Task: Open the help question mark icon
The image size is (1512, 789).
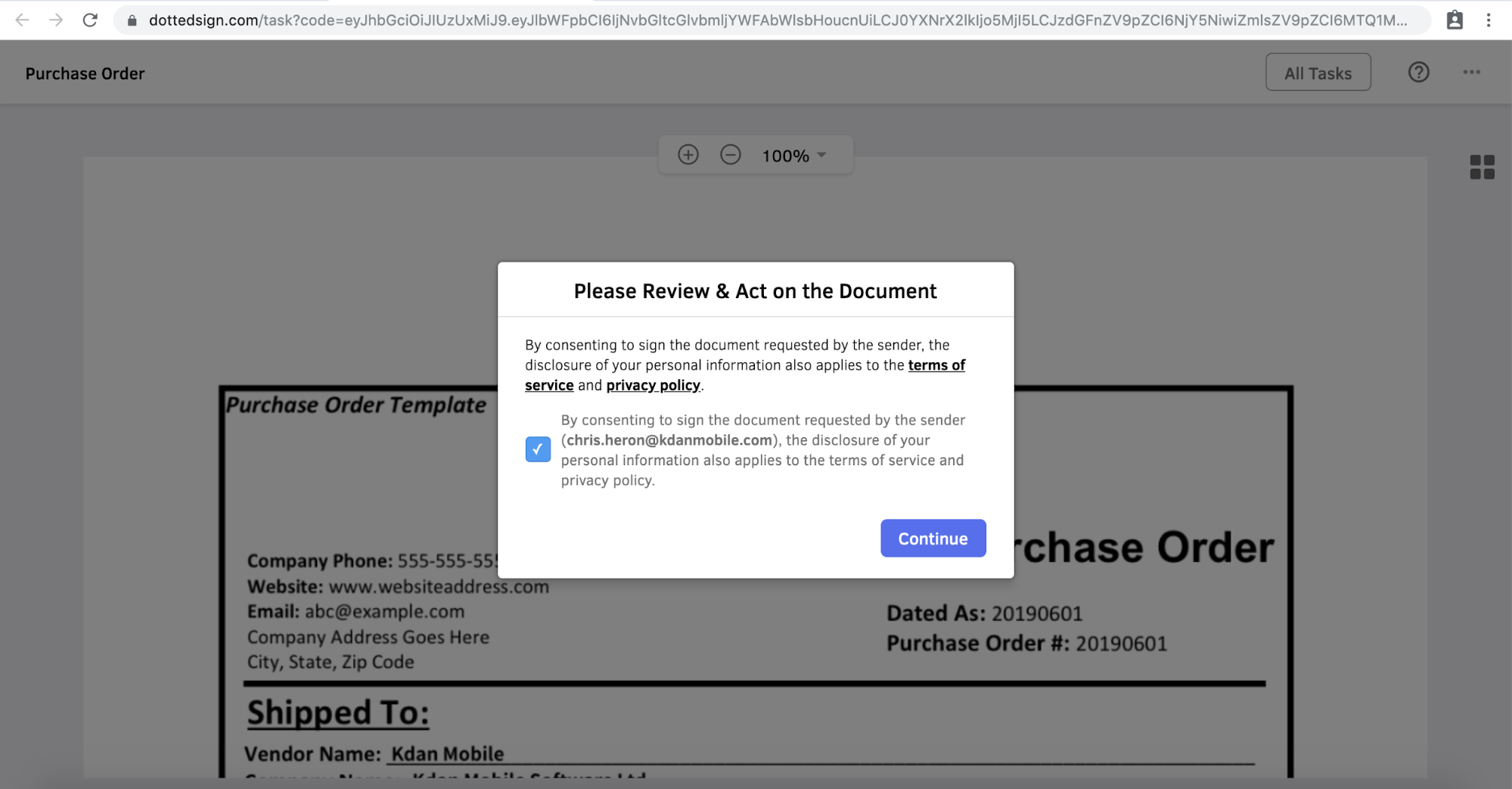Action: pyautogui.click(x=1418, y=73)
